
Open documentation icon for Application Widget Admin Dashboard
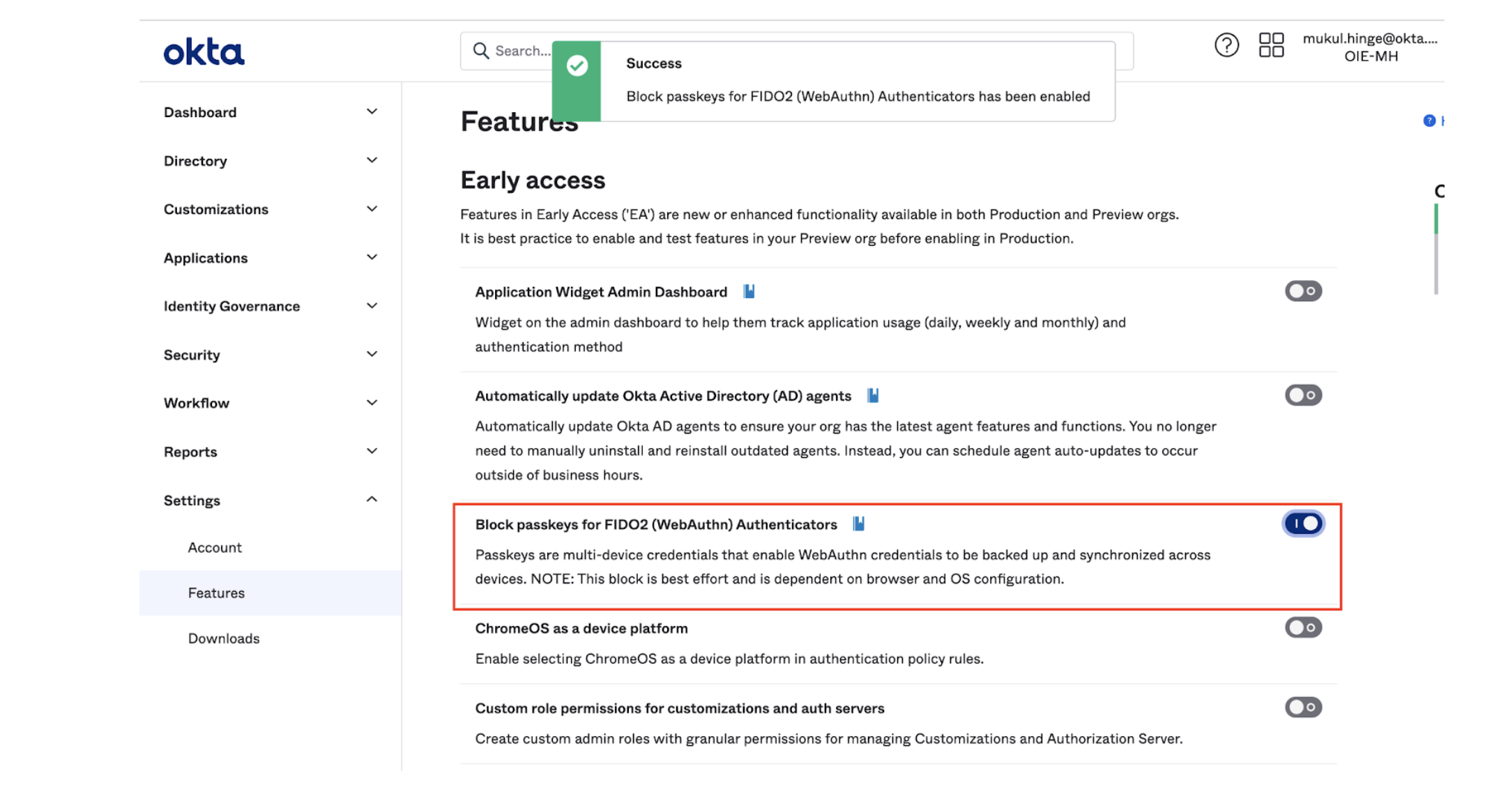pyautogui.click(x=749, y=291)
